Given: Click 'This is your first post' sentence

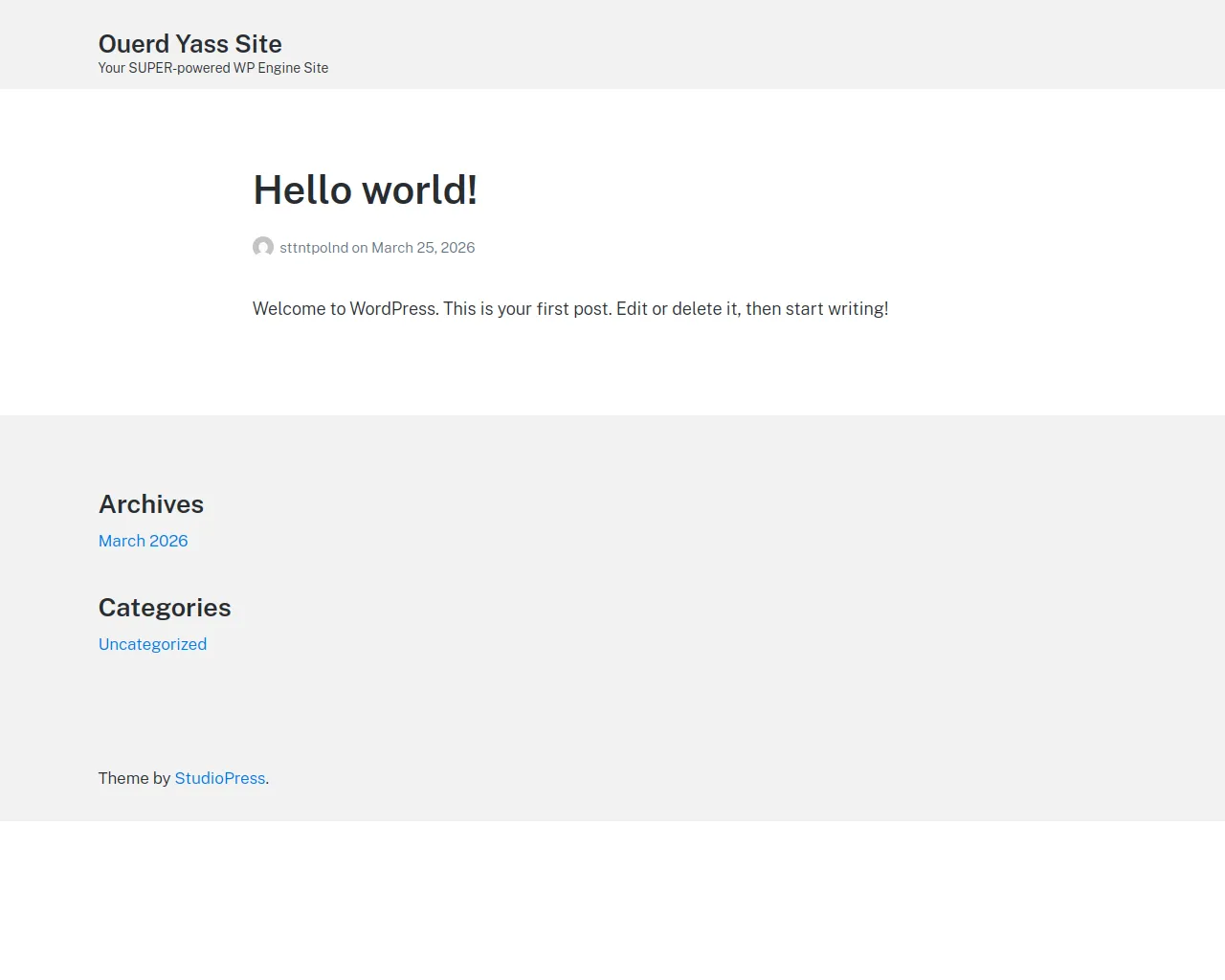Looking at the screenshot, I should coord(526,309).
